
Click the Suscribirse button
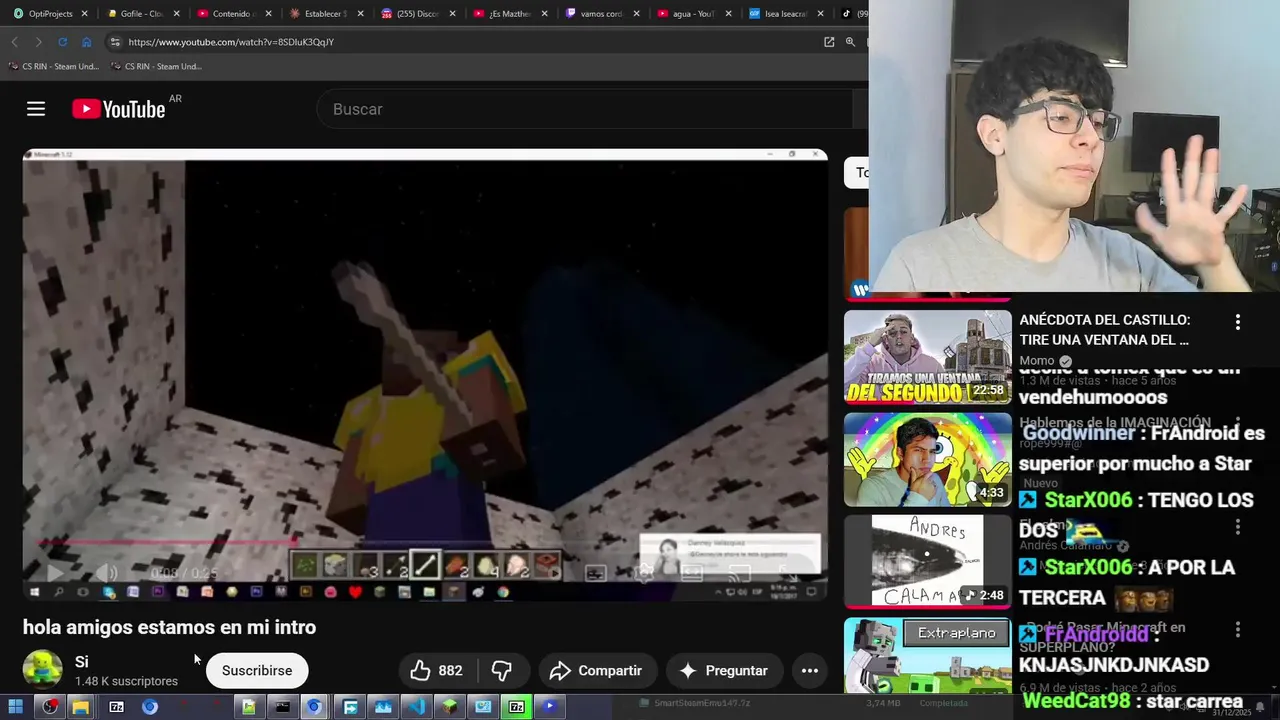tap(257, 670)
